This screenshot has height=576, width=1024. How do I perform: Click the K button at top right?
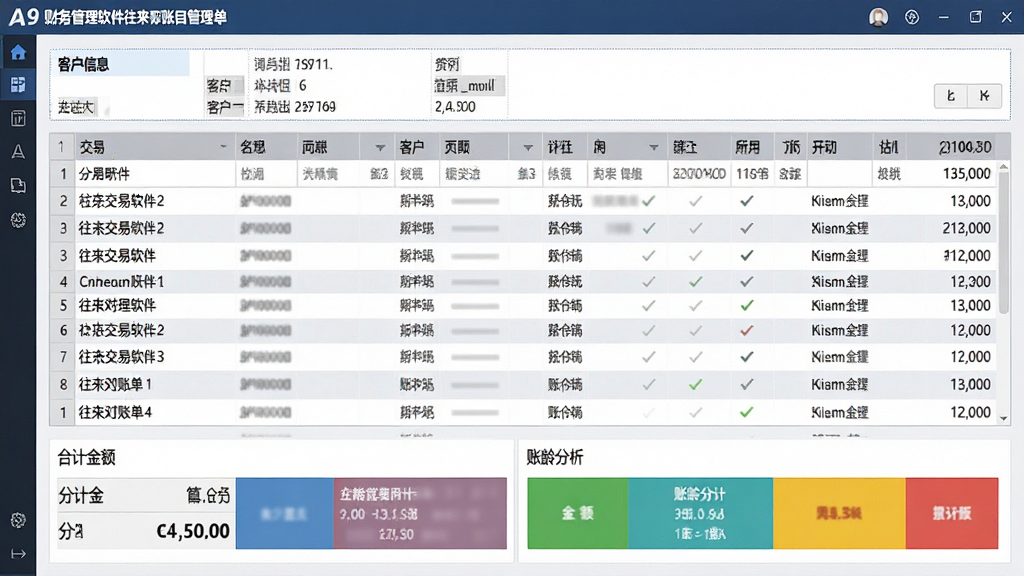tap(985, 96)
